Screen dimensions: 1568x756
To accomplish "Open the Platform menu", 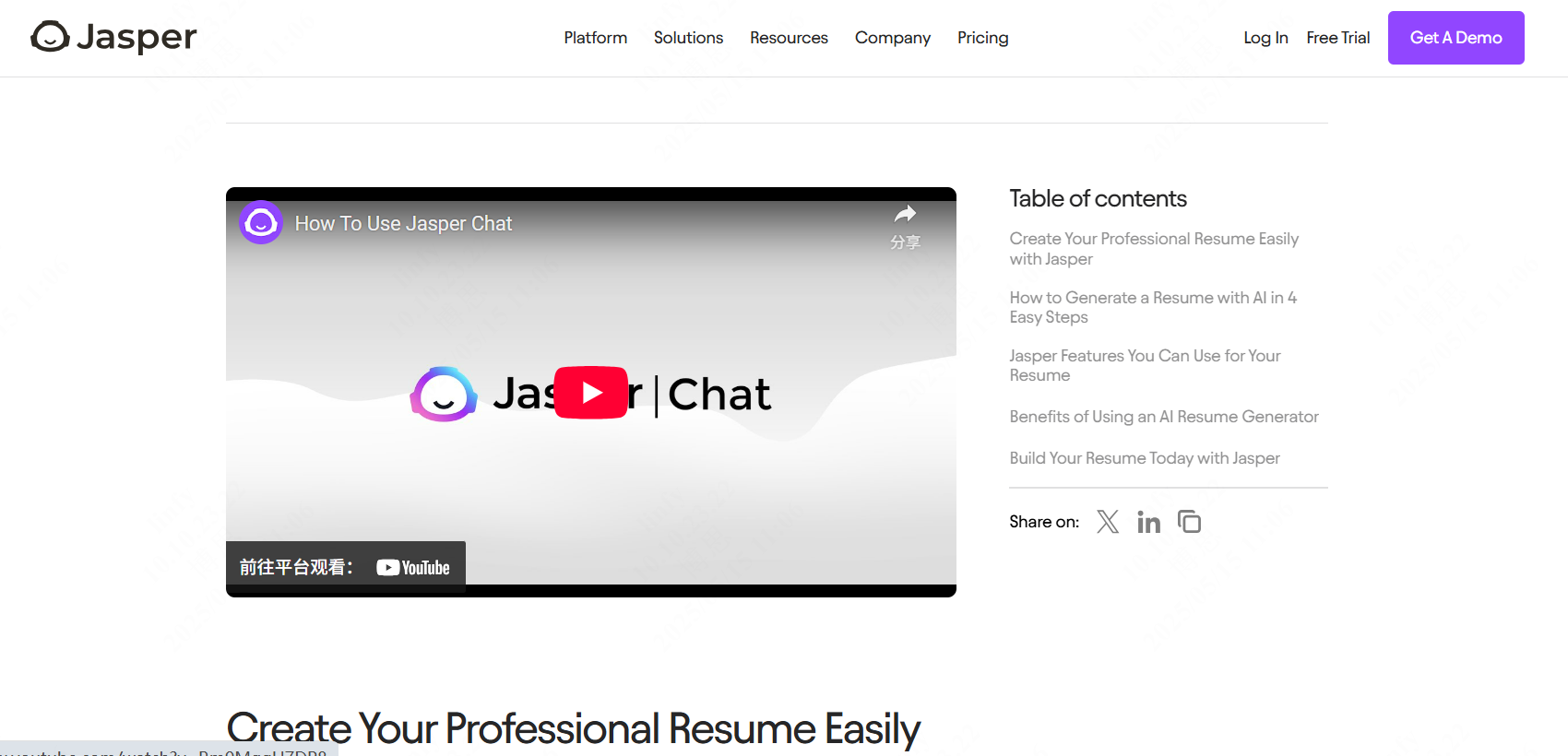I will click(595, 38).
